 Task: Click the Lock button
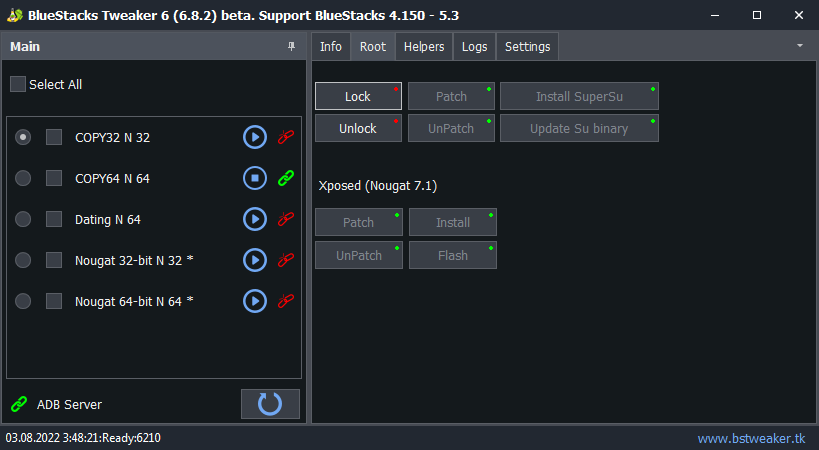click(x=358, y=96)
